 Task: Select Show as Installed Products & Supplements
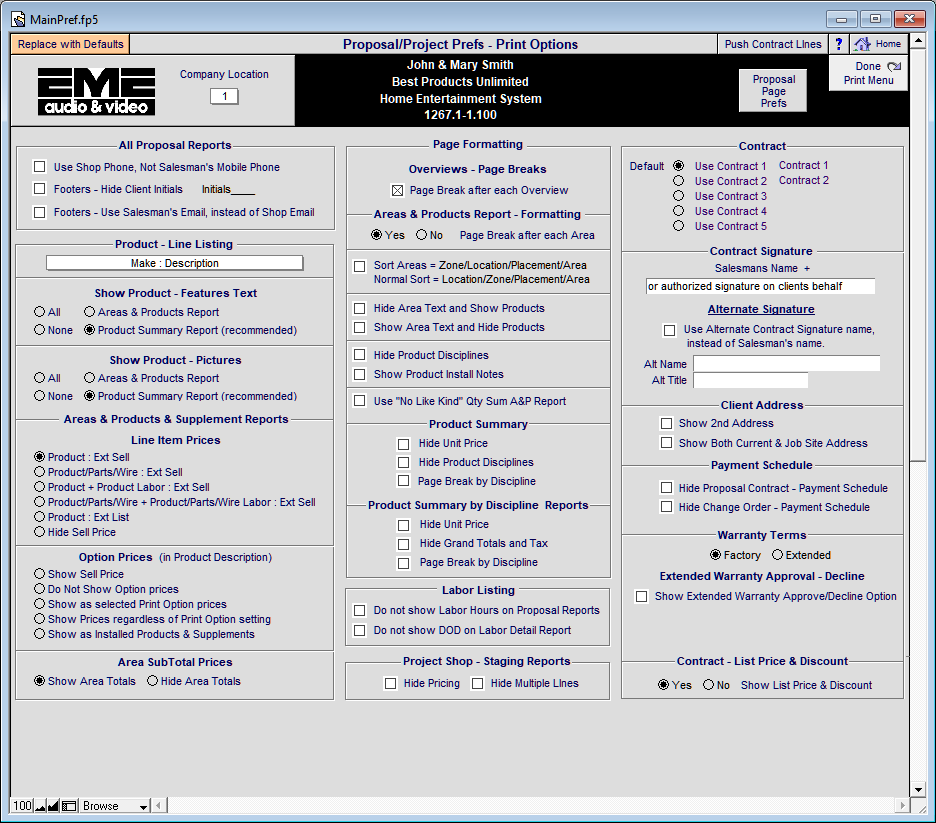click(x=40, y=634)
